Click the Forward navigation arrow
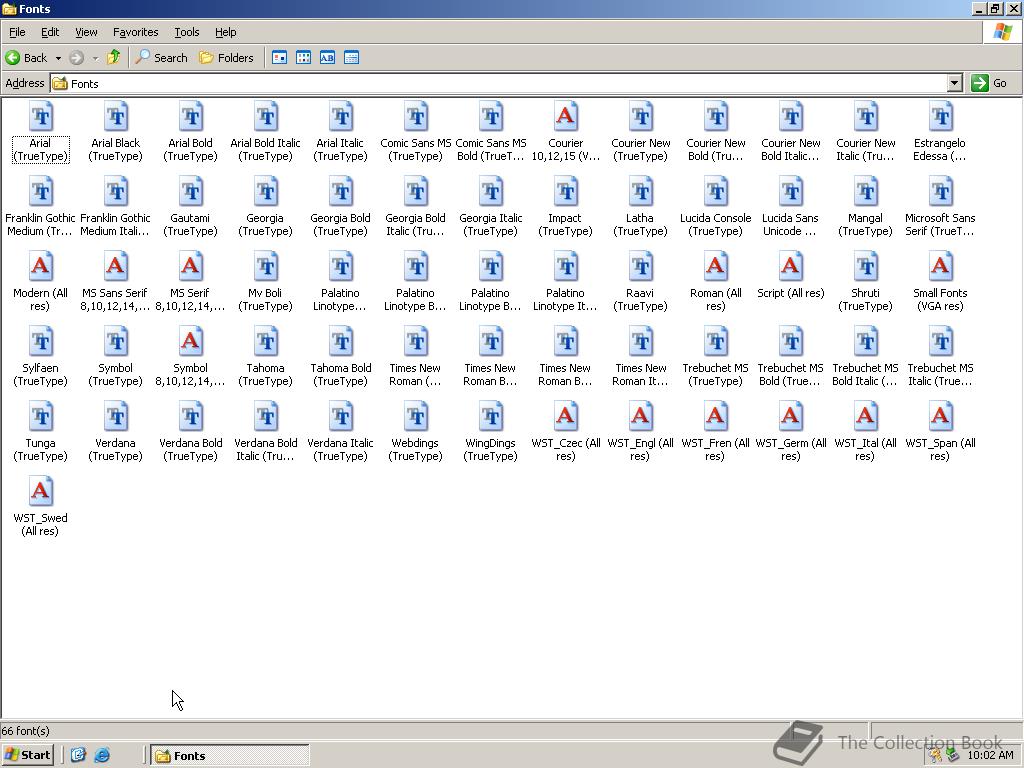 tap(76, 57)
